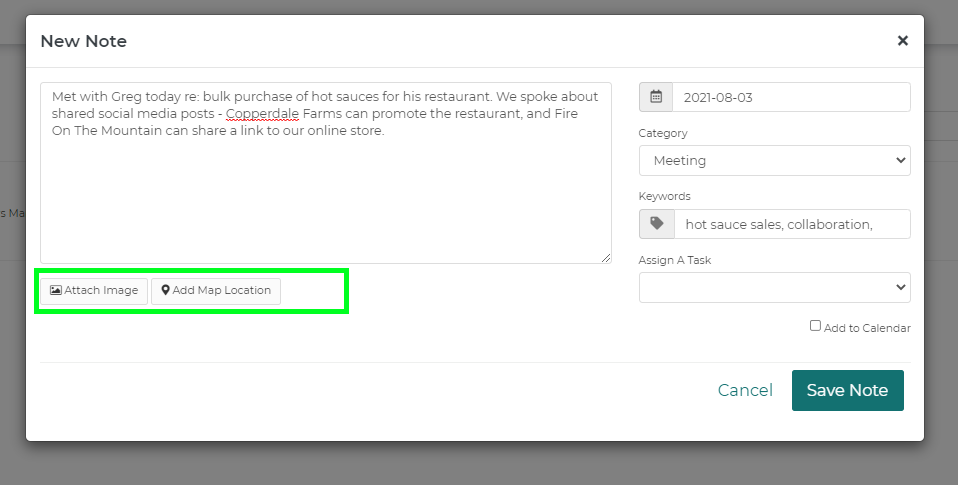This screenshot has height=485, width=958.
Task: Click the Add to Calendar label text
Action: pos(867,328)
